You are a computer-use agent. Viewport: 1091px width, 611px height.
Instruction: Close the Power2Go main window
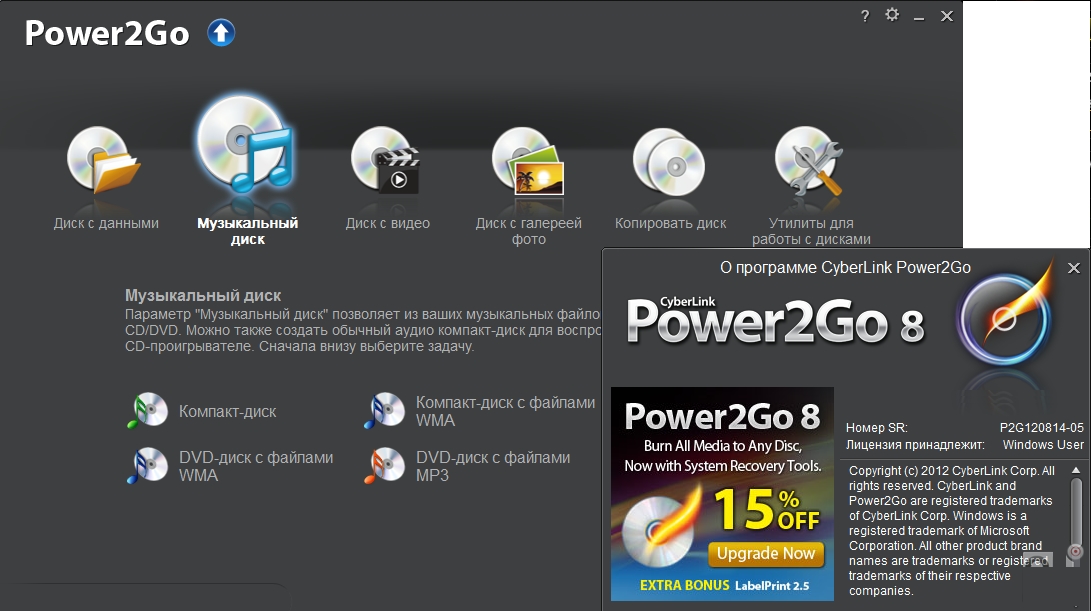coord(947,16)
